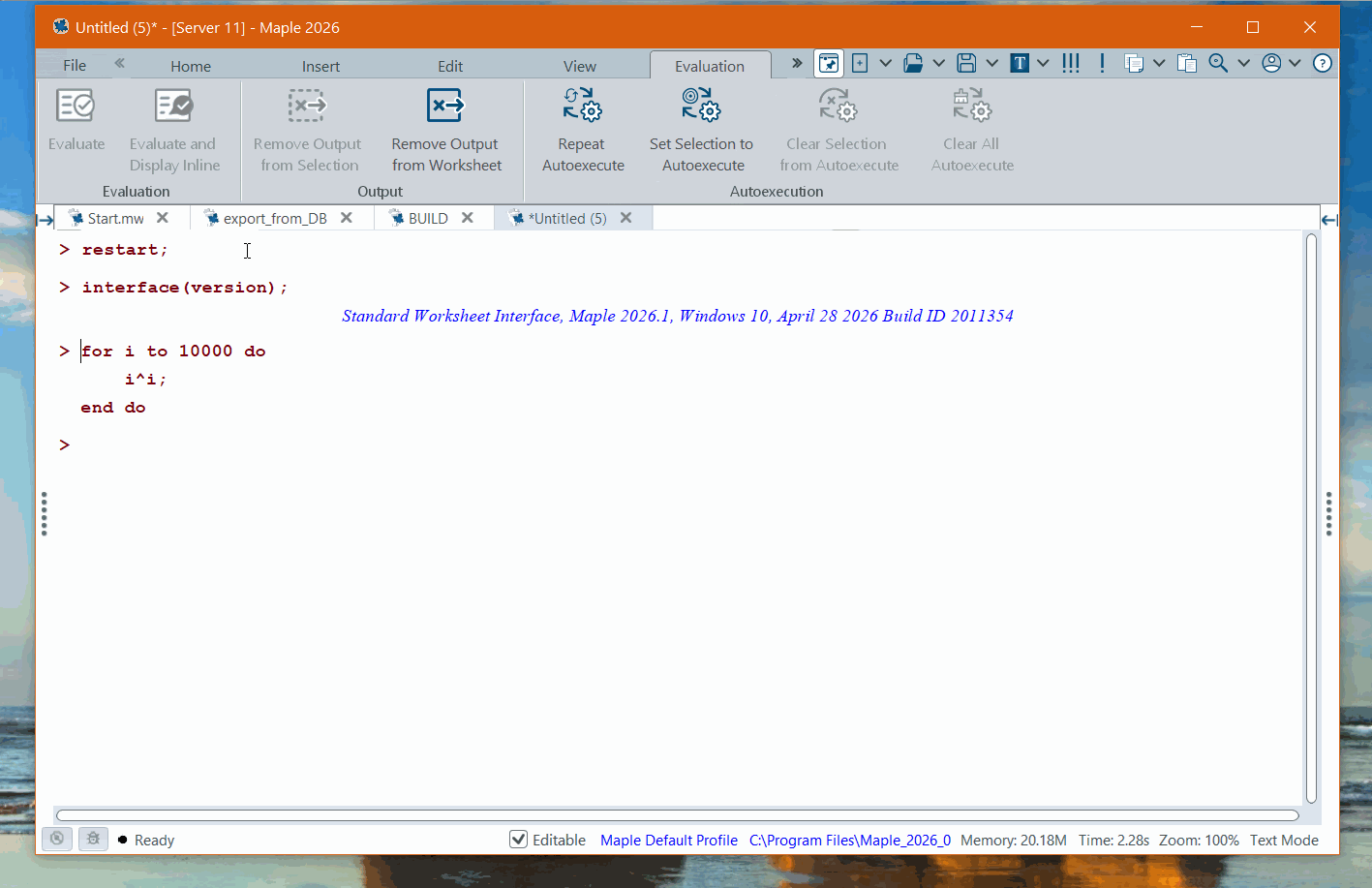Close the Start.mw tab
1372x888 pixels.
click(x=163, y=218)
